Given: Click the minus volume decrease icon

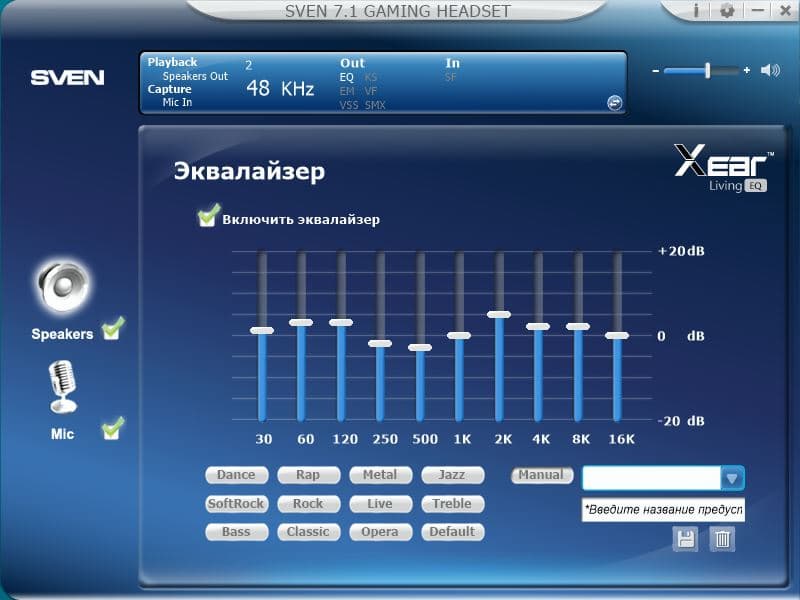Looking at the screenshot, I should 656,71.
